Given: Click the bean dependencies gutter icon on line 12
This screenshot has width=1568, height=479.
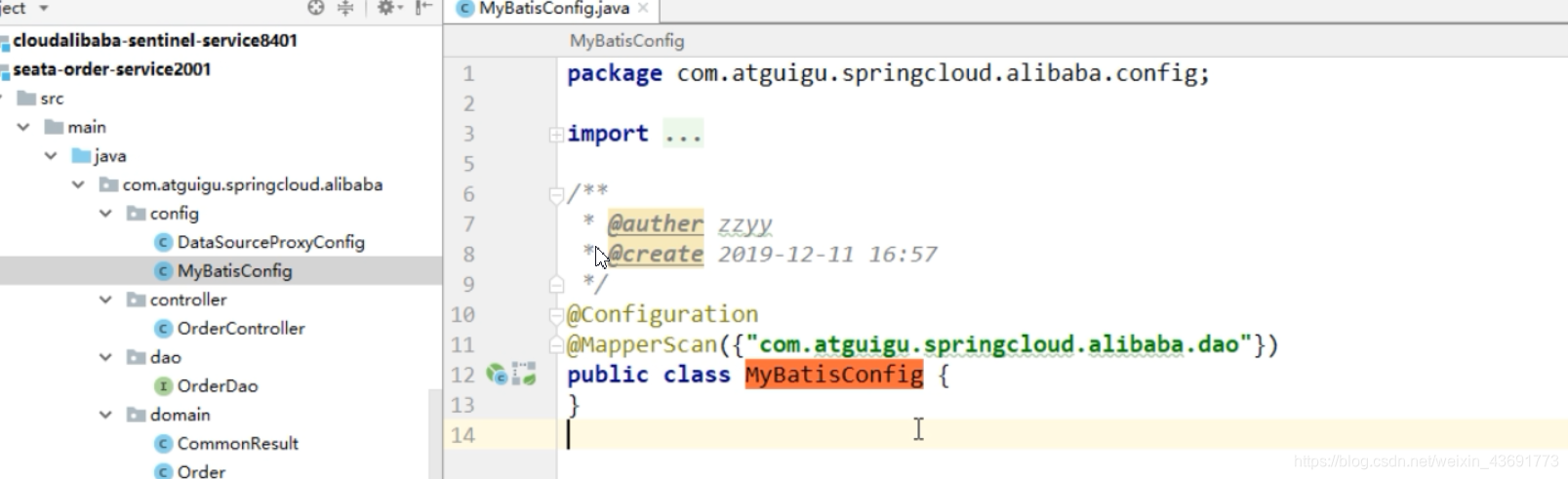Looking at the screenshot, I should point(525,374).
